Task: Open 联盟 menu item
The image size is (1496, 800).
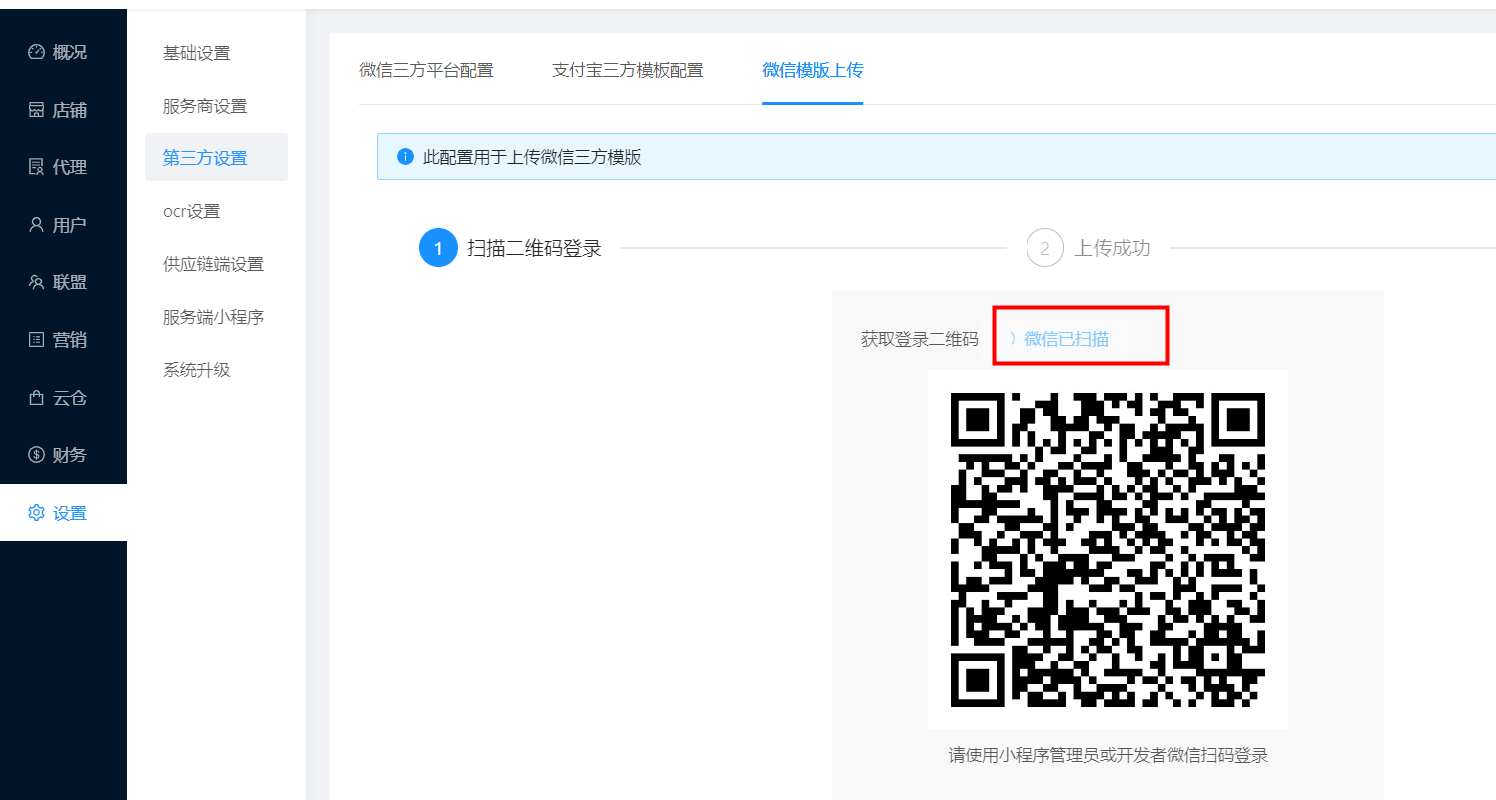Action: coord(63,282)
